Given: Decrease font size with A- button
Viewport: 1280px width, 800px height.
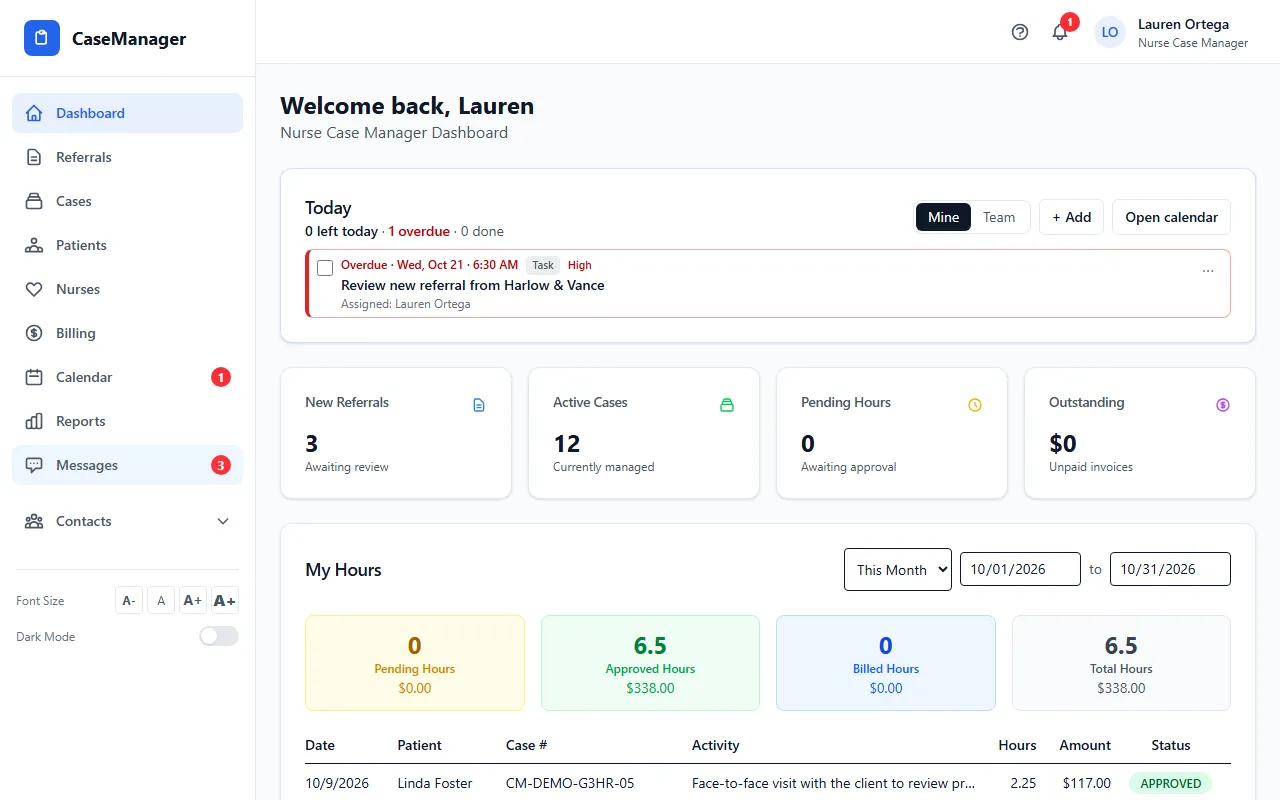Looking at the screenshot, I should (129, 600).
